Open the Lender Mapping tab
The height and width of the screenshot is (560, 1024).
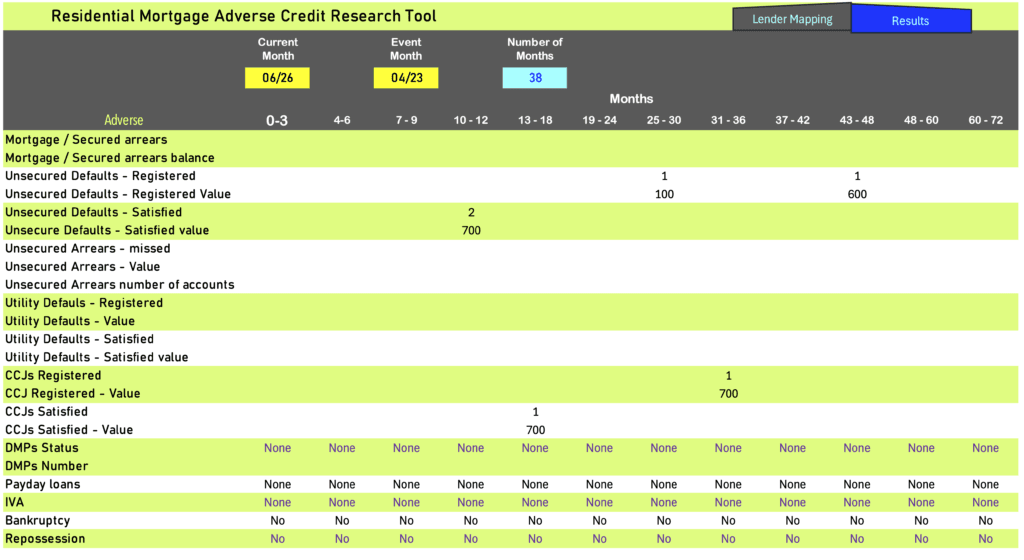(x=792, y=19)
